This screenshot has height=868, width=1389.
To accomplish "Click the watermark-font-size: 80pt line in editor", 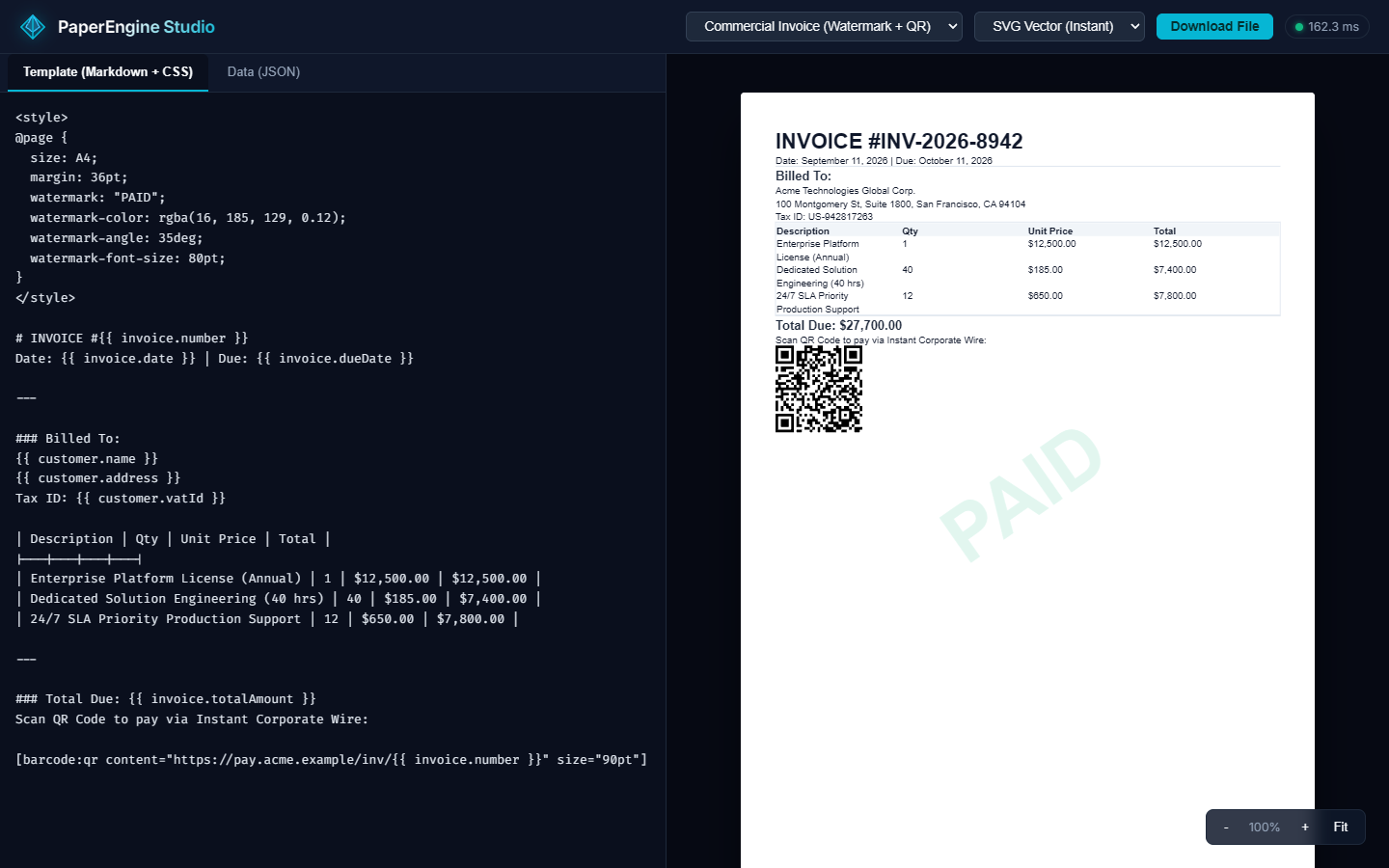I will pos(127,258).
